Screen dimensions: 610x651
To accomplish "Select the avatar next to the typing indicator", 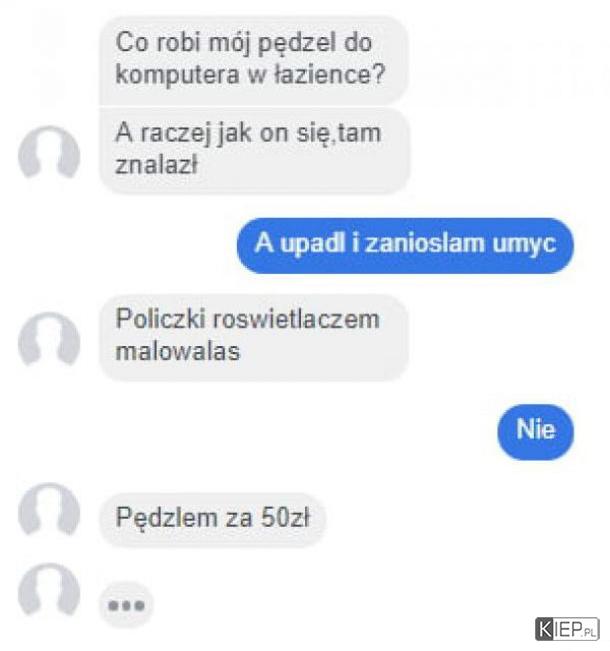I will pyautogui.click(x=49, y=591).
